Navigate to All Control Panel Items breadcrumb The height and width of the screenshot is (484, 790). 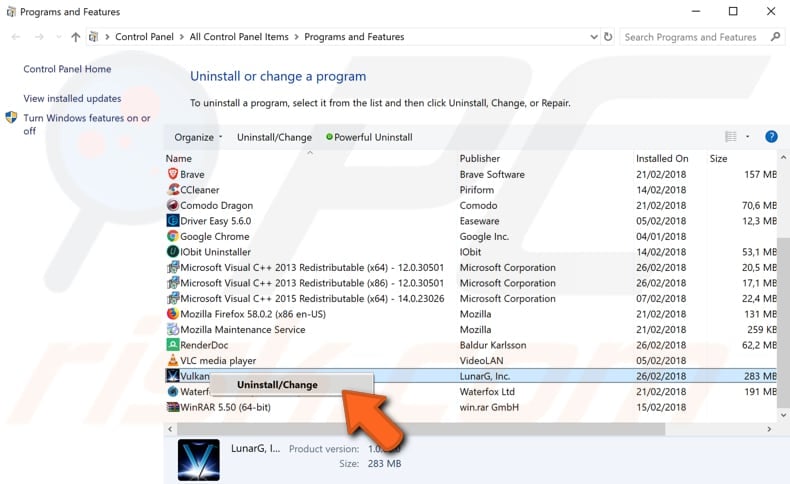(239, 37)
